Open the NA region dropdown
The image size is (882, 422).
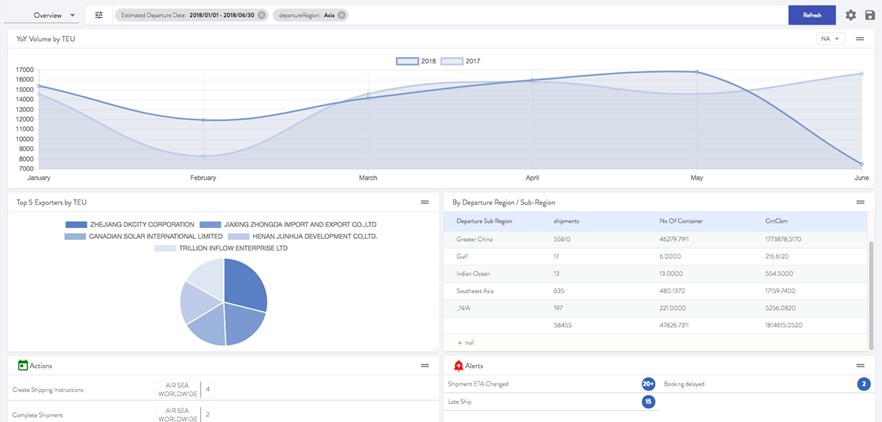coord(830,39)
